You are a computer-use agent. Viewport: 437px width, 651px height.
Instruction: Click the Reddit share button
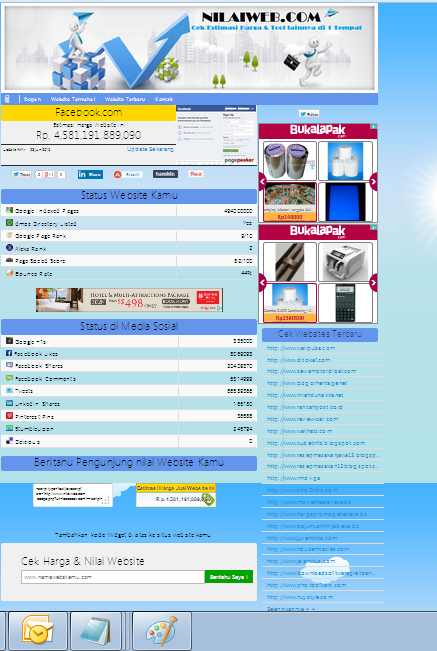tap(128, 174)
